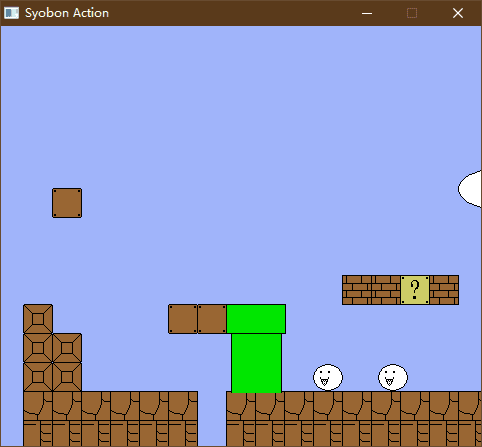Click brick block directly left of question block
Viewport: 482px width, 447px height.
pyautogui.click(x=386, y=290)
